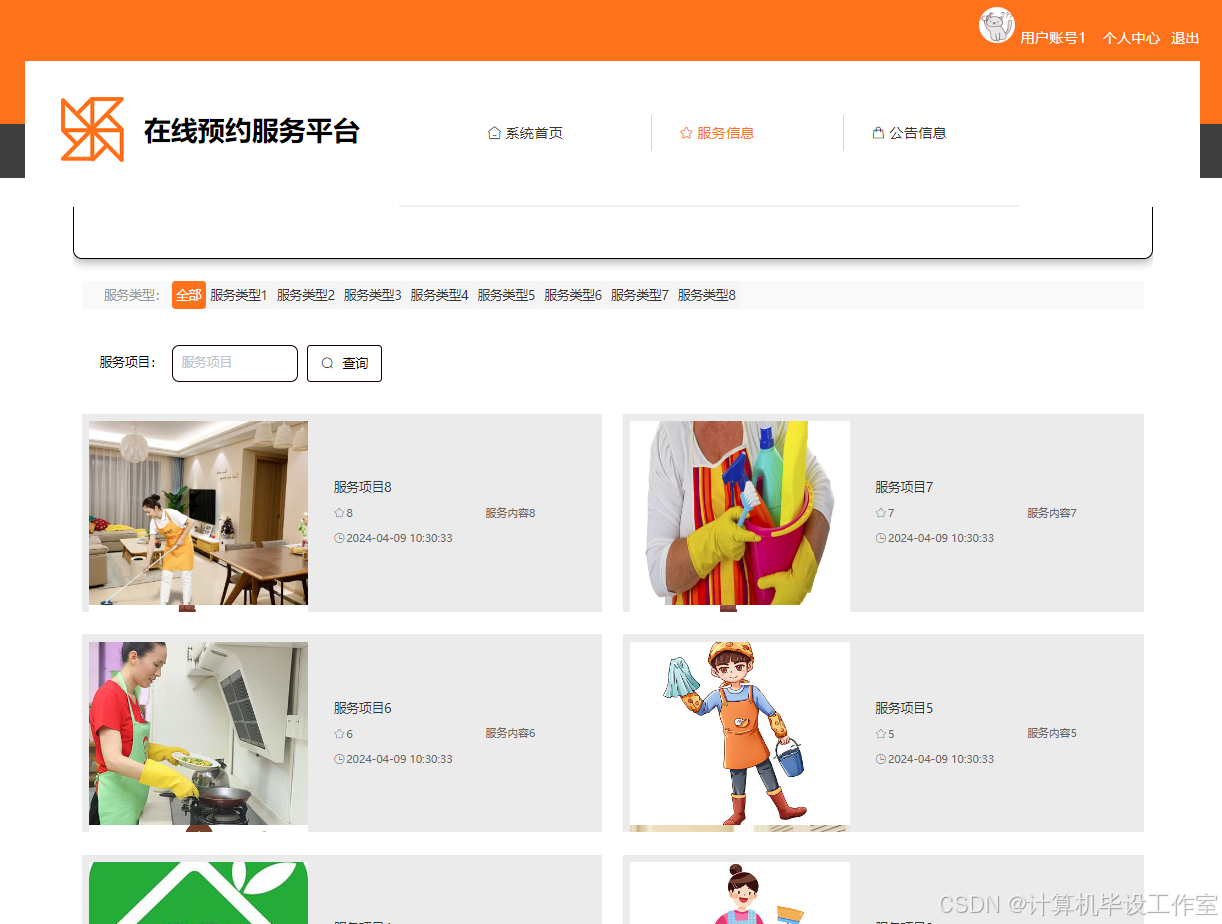This screenshot has width=1222, height=924.
Task: Open the 服务项目7 title
Action: pyautogui.click(x=904, y=487)
